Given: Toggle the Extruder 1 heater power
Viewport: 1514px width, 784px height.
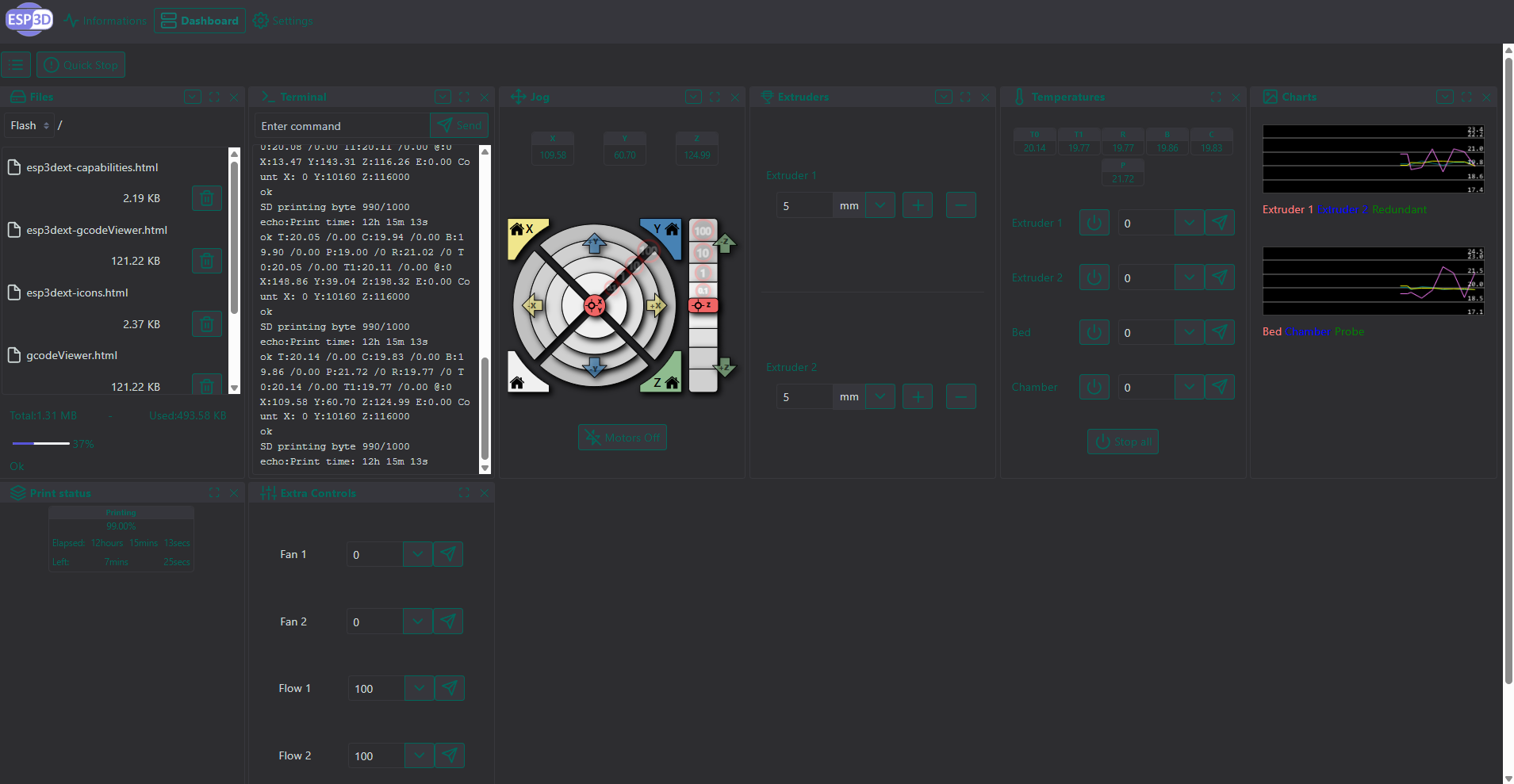Looking at the screenshot, I should 1094,223.
